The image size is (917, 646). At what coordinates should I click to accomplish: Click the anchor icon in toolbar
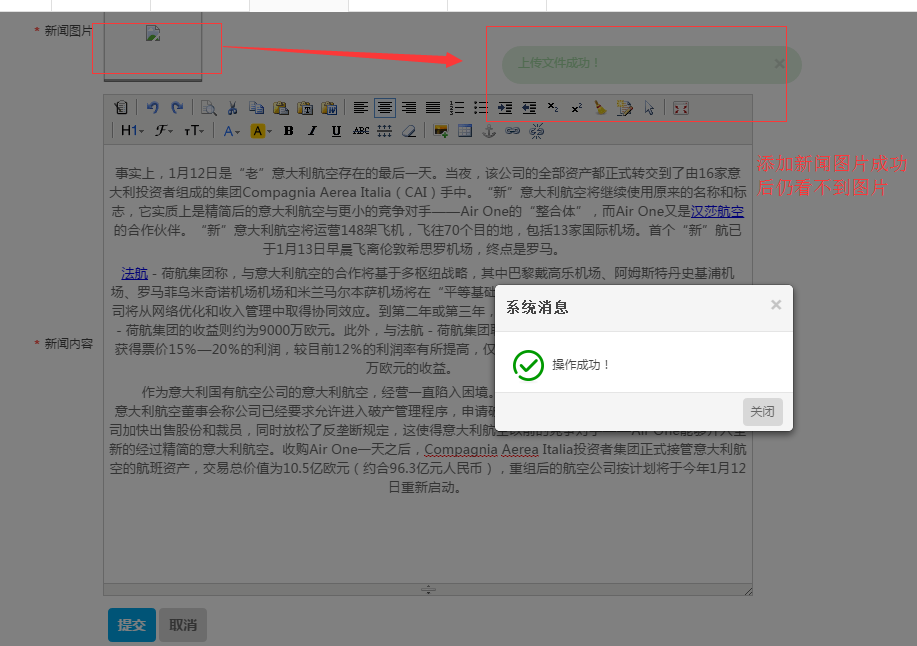click(x=489, y=131)
